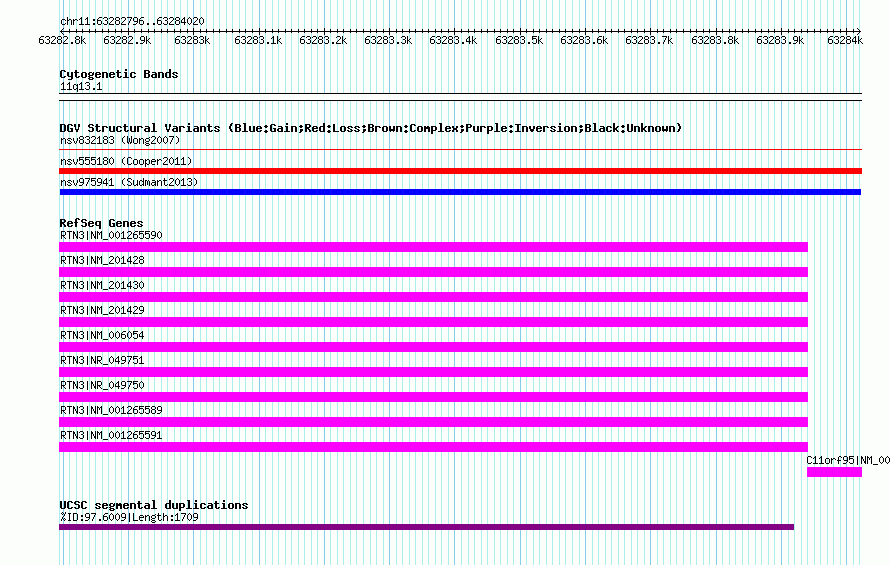
Task: Select the 63282.9k ruler tick label
Action: [x=127, y=40]
